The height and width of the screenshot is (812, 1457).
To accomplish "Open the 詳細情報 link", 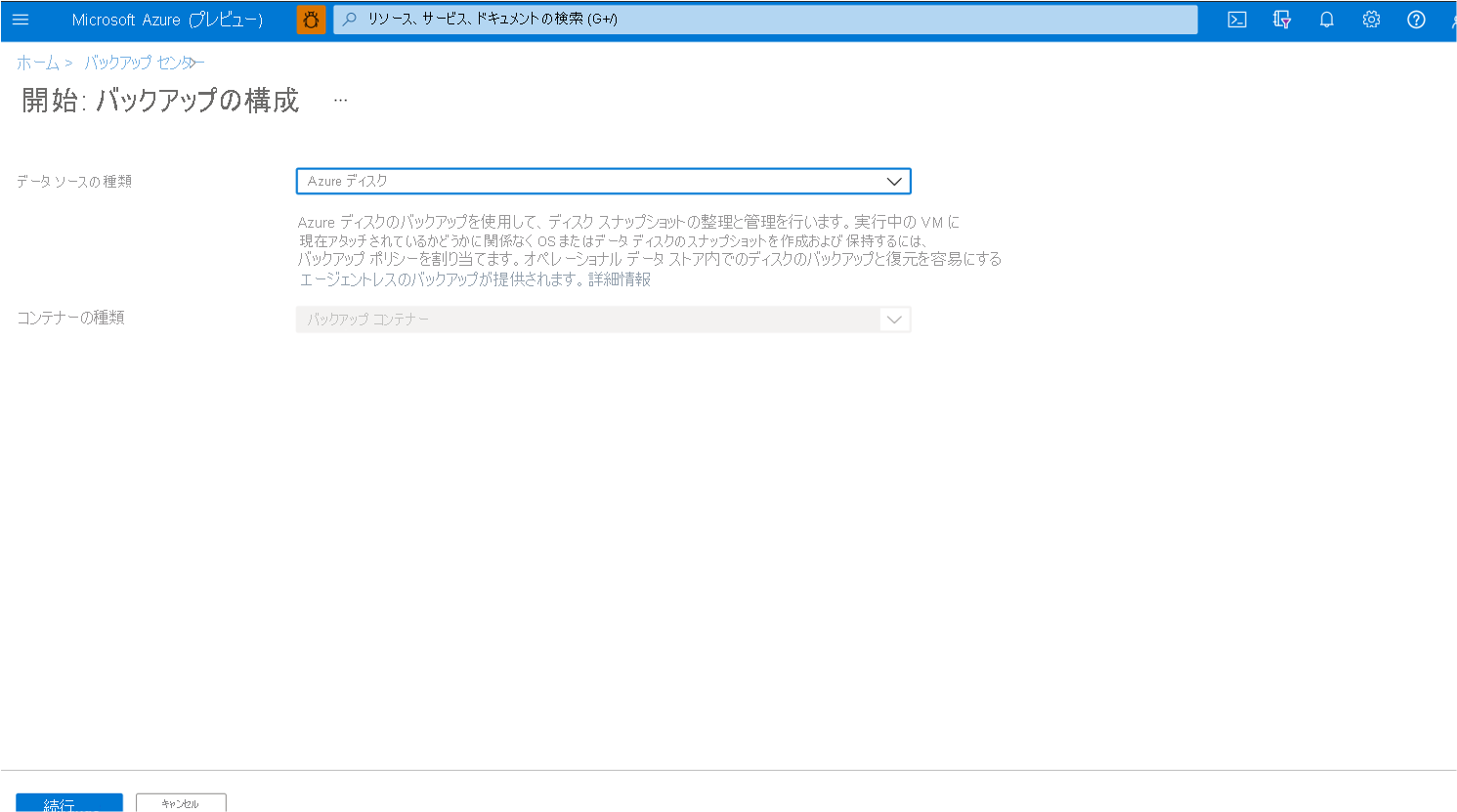I will tap(620, 279).
